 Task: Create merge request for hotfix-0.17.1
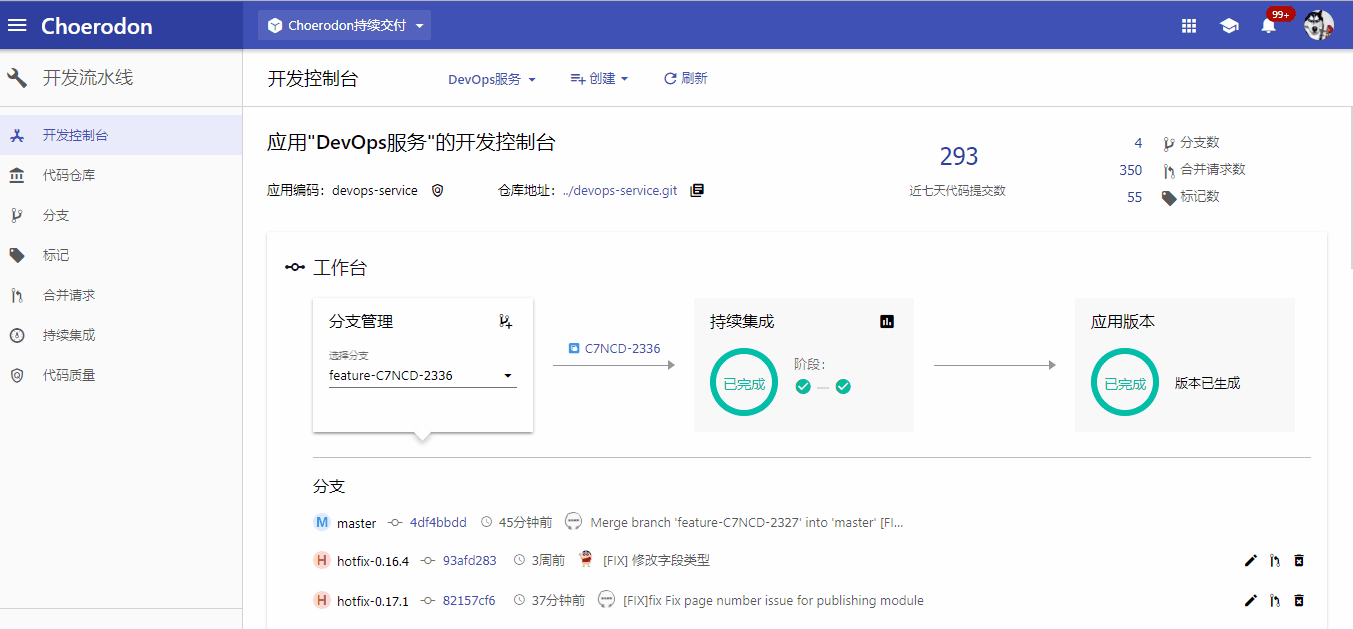pyautogui.click(x=1274, y=600)
